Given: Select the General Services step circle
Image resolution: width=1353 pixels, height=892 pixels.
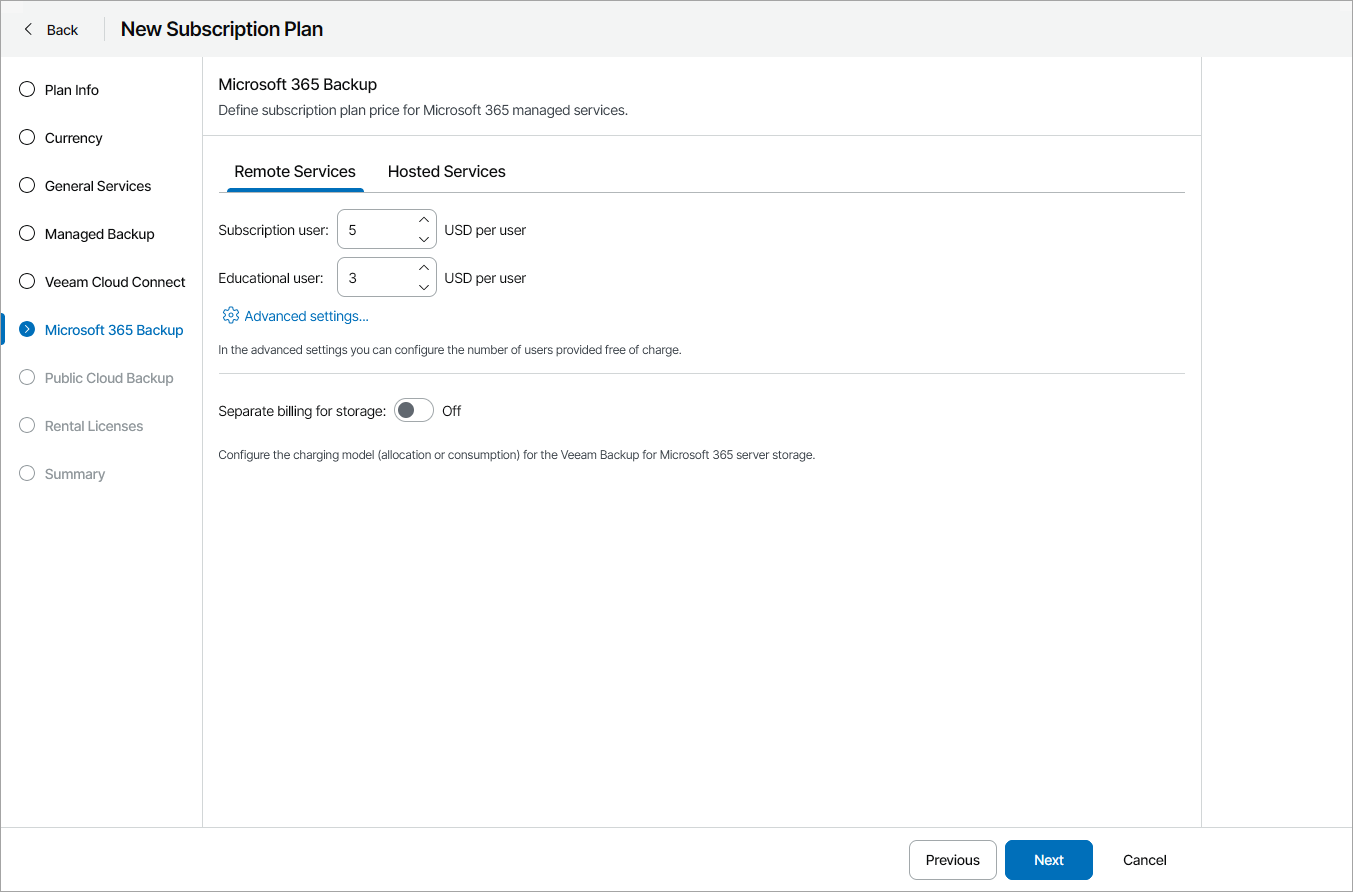Looking at the screenshot, I should click(26, 185).
